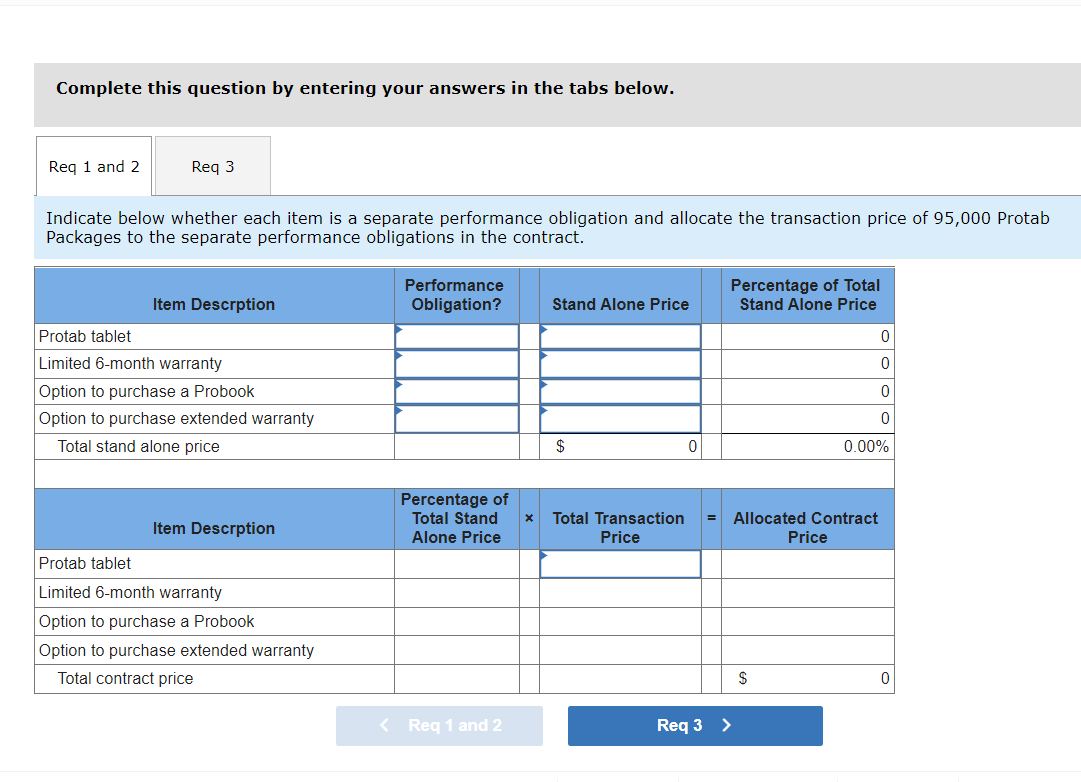Open Performance Obligation dropdown for extended warranty
The height and width of the screenshot is (782, 1081).
(x=456, y=417)
